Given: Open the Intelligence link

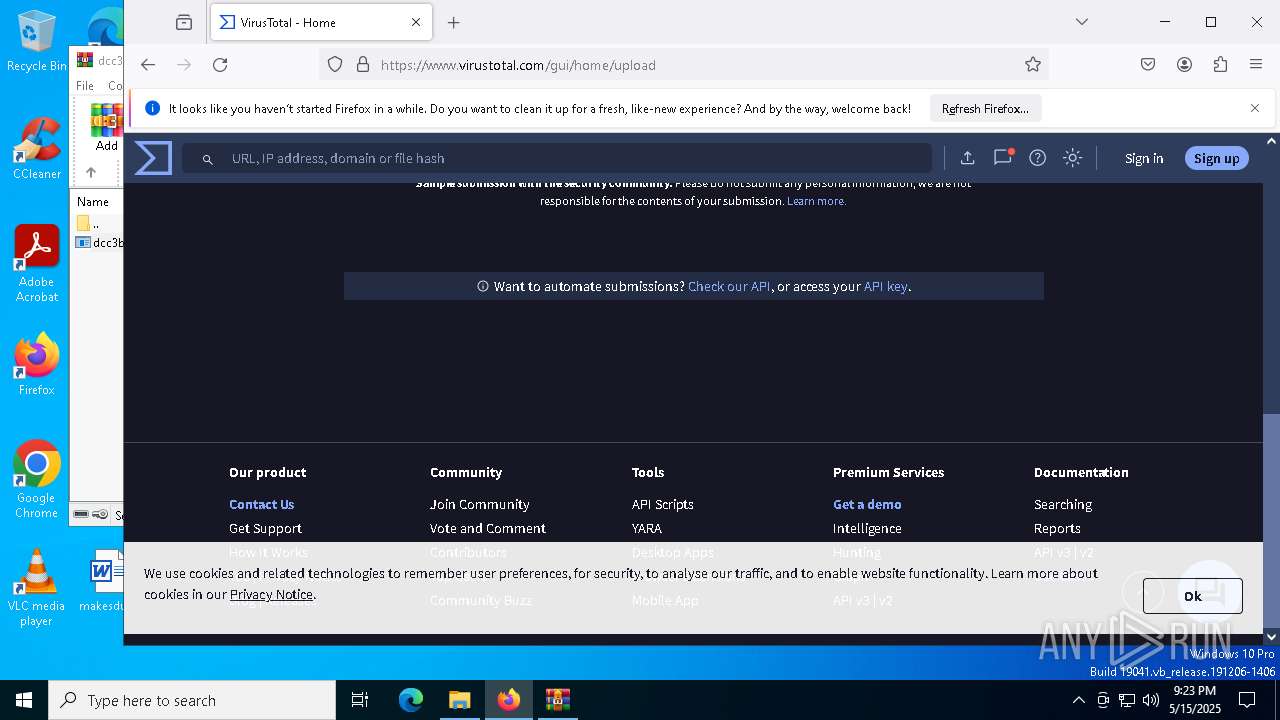Looking at the screenshot, I should [x=867, y=528].
